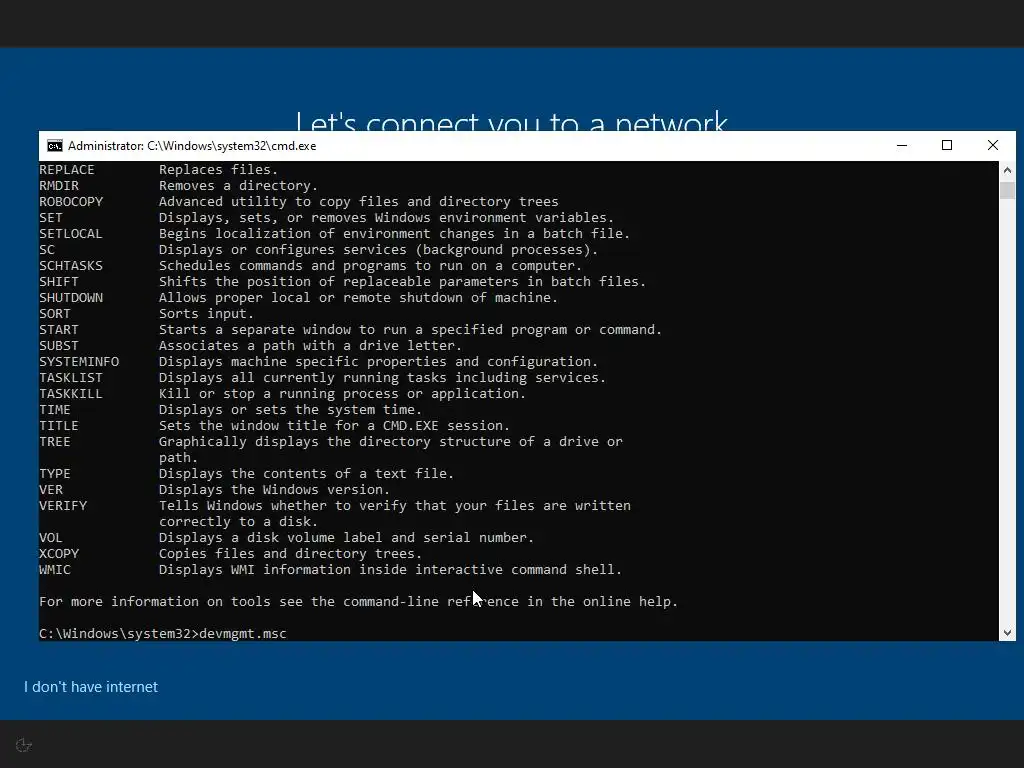Click the ROBOCOPY command name
1024x768 pixels.
click(71, 202)
